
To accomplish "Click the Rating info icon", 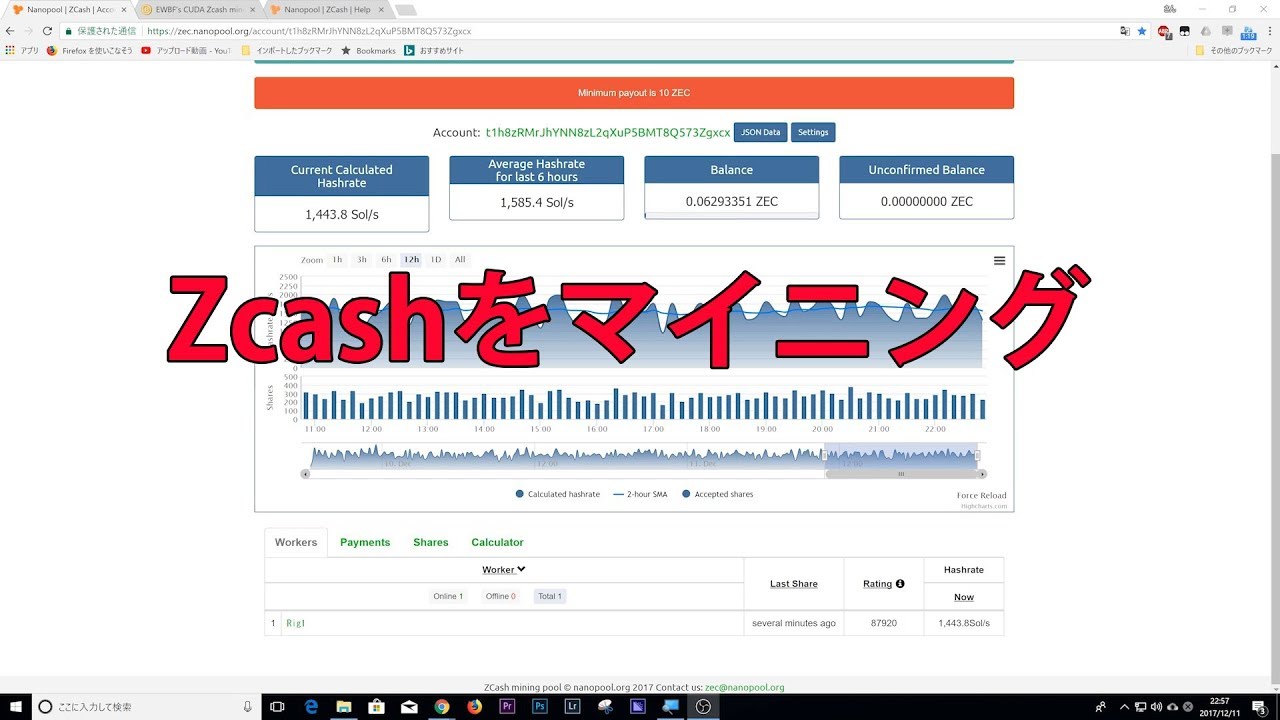I will click(x=900, y=584).
